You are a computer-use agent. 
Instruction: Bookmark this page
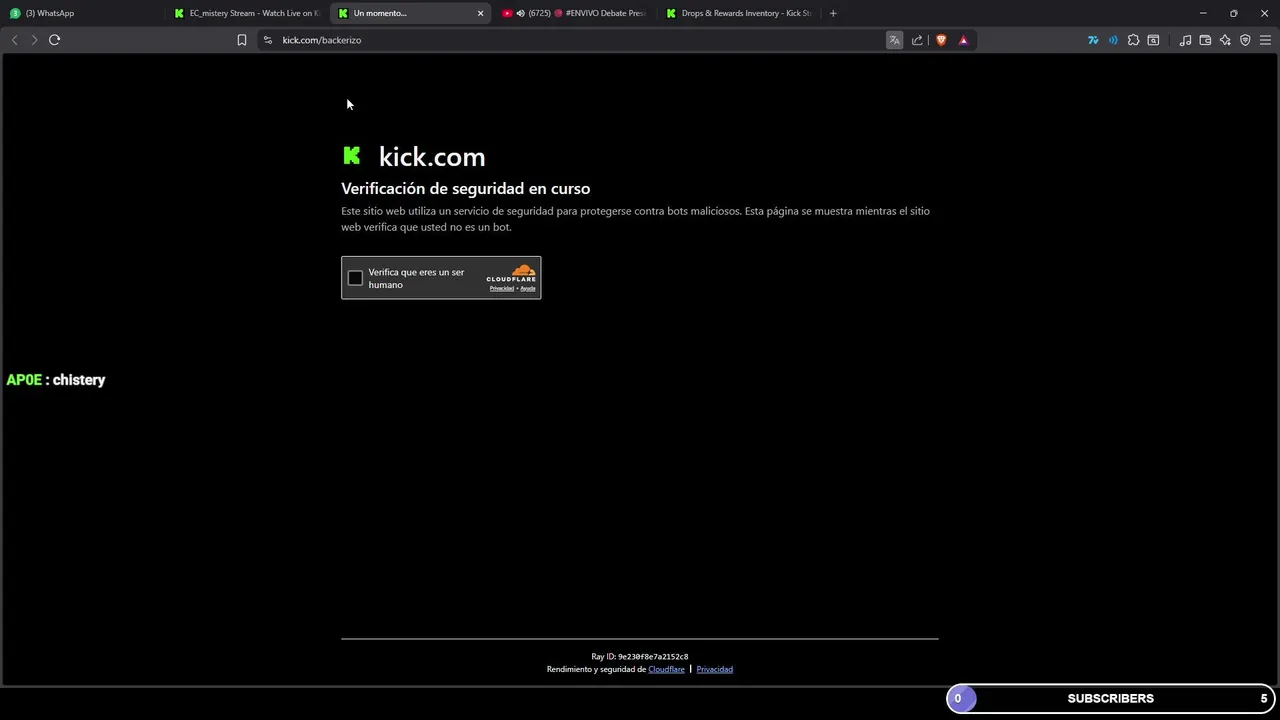point(242,40)
